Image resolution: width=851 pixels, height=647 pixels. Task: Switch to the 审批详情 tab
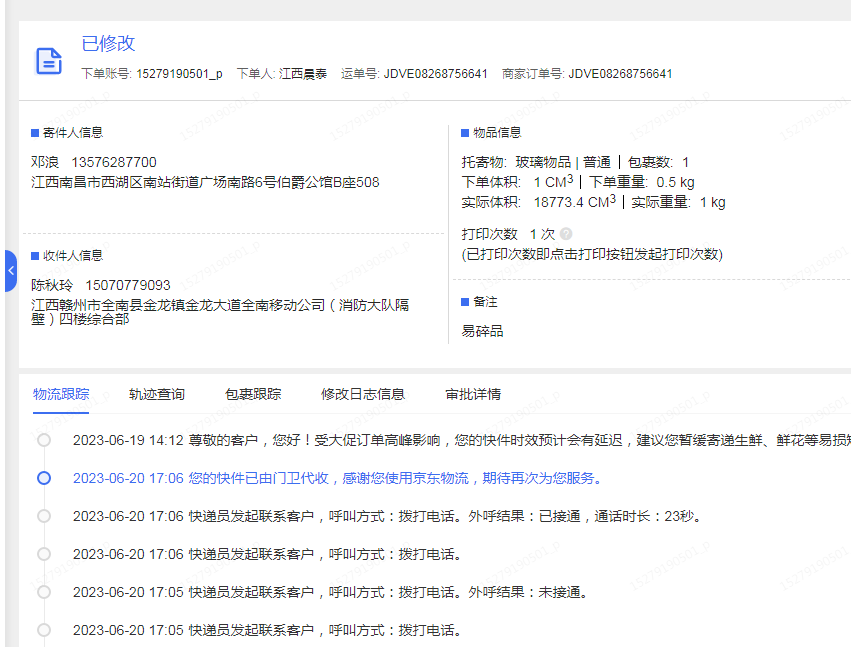473,394
